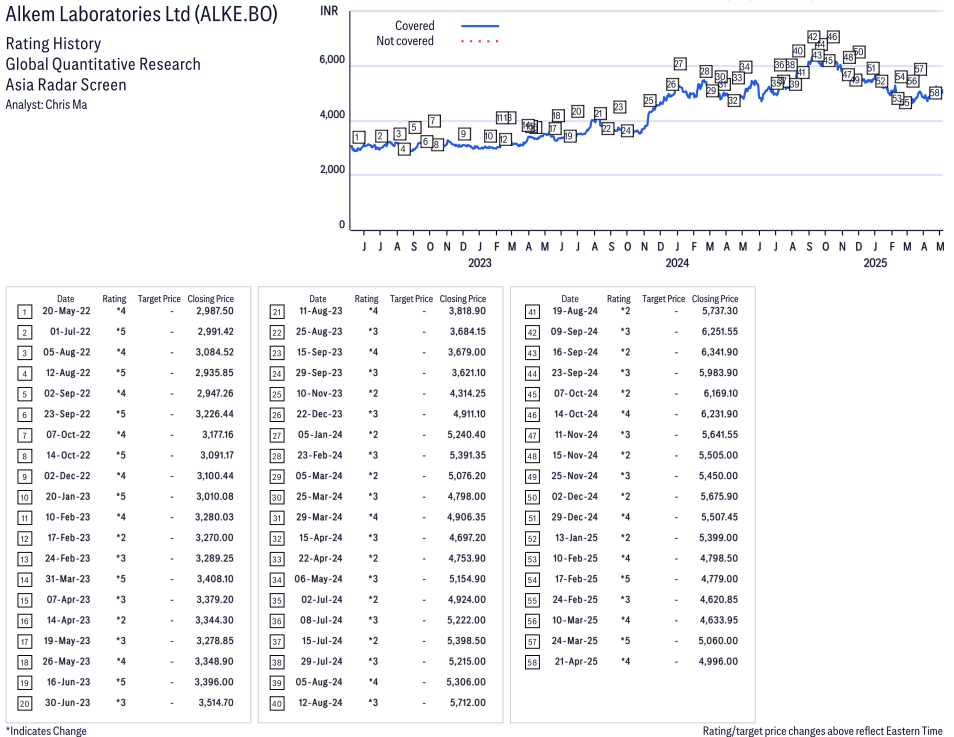Click closing price 4,314.25

(x=468, y=394)
